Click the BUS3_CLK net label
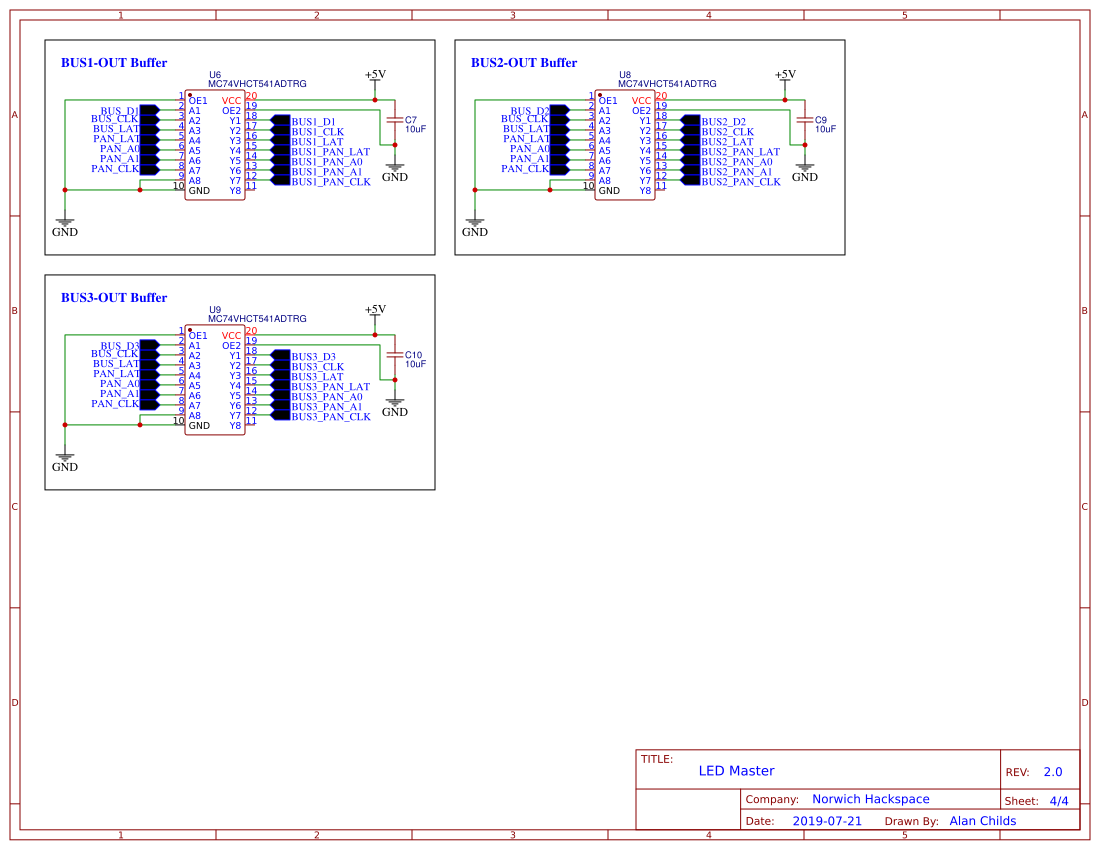Screen dimensions: 1100x851 click(x=318, y=367)
